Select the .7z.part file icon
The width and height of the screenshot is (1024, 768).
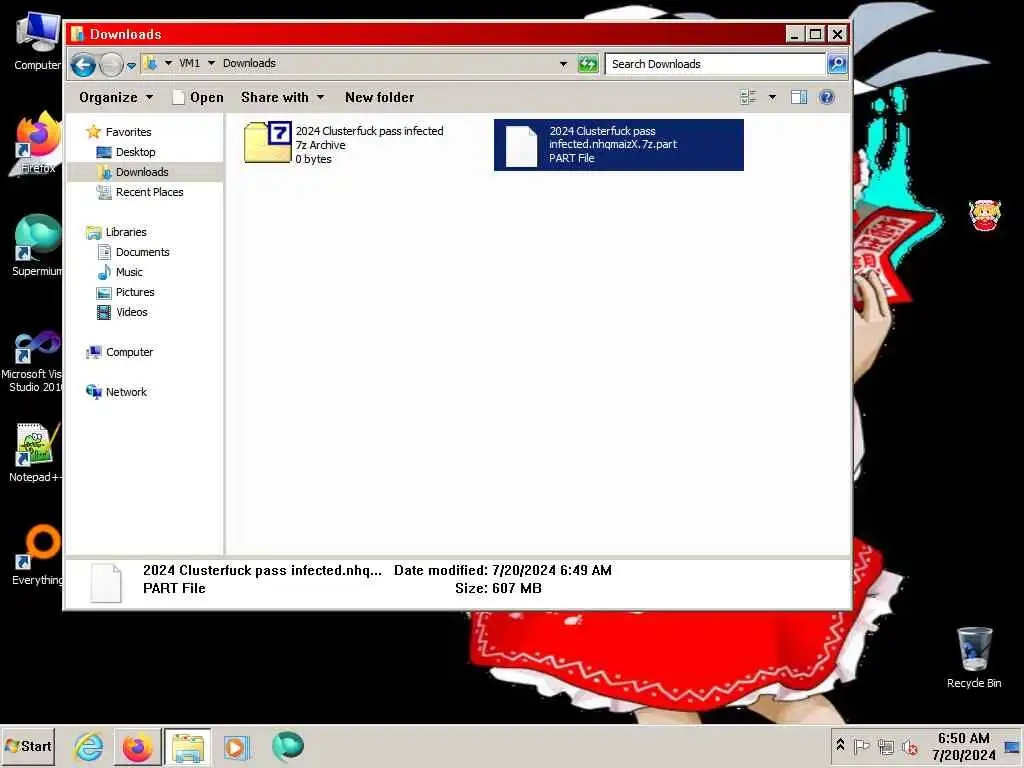[x=522, y=146]
